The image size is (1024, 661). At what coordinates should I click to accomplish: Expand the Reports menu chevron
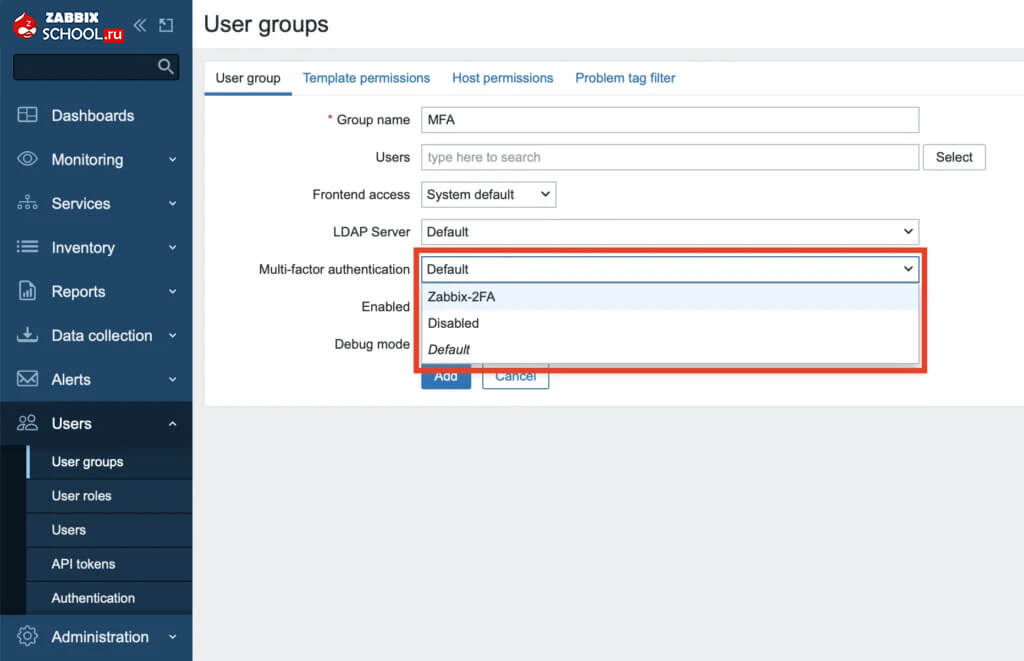(172, 291)
